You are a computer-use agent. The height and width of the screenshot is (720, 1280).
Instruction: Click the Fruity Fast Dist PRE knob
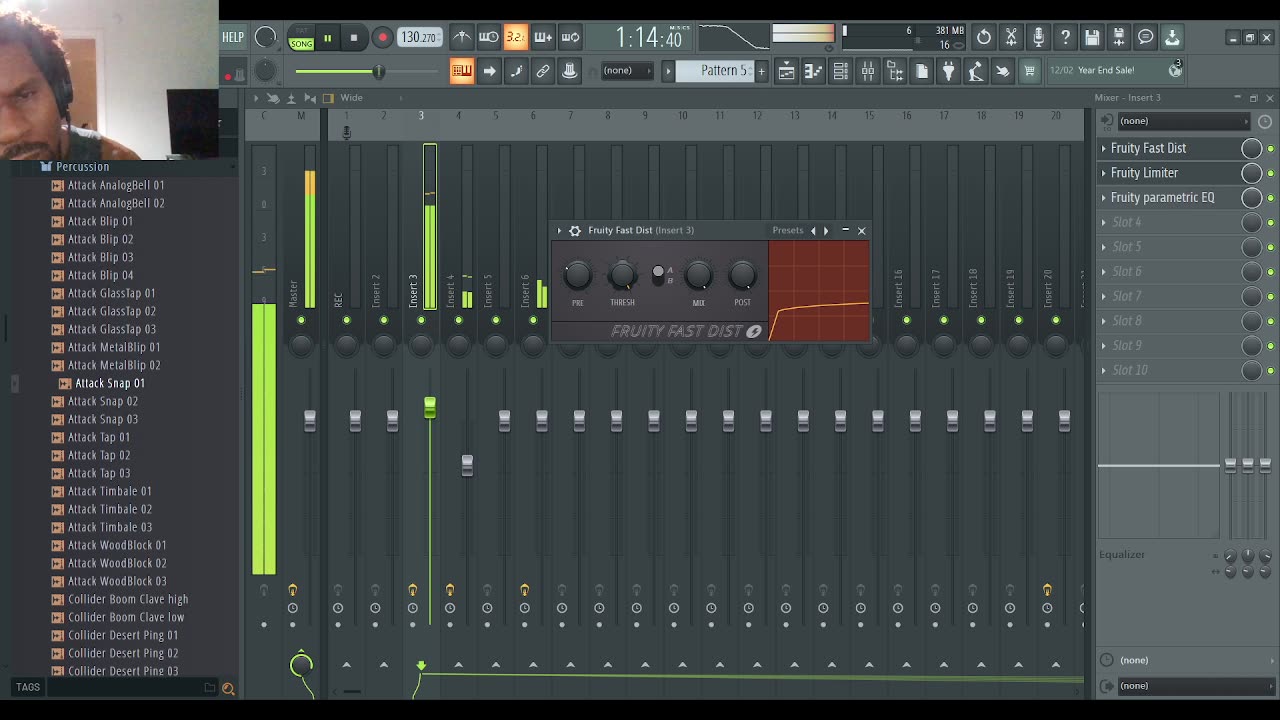tap(578, 275)
